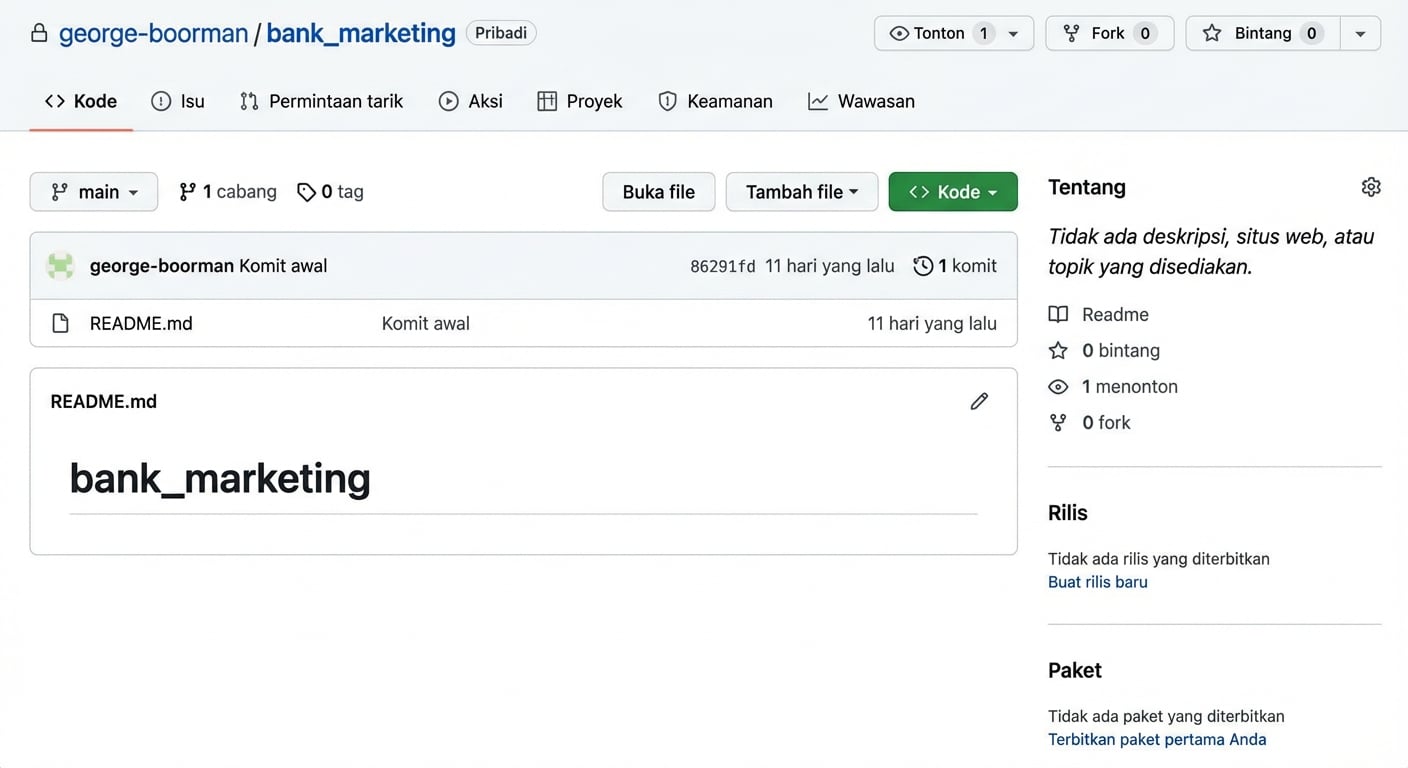This screenshot has height=768, width=1408.
Task: Open george-boorman author link in commit bar
Action: pos(162,266)
